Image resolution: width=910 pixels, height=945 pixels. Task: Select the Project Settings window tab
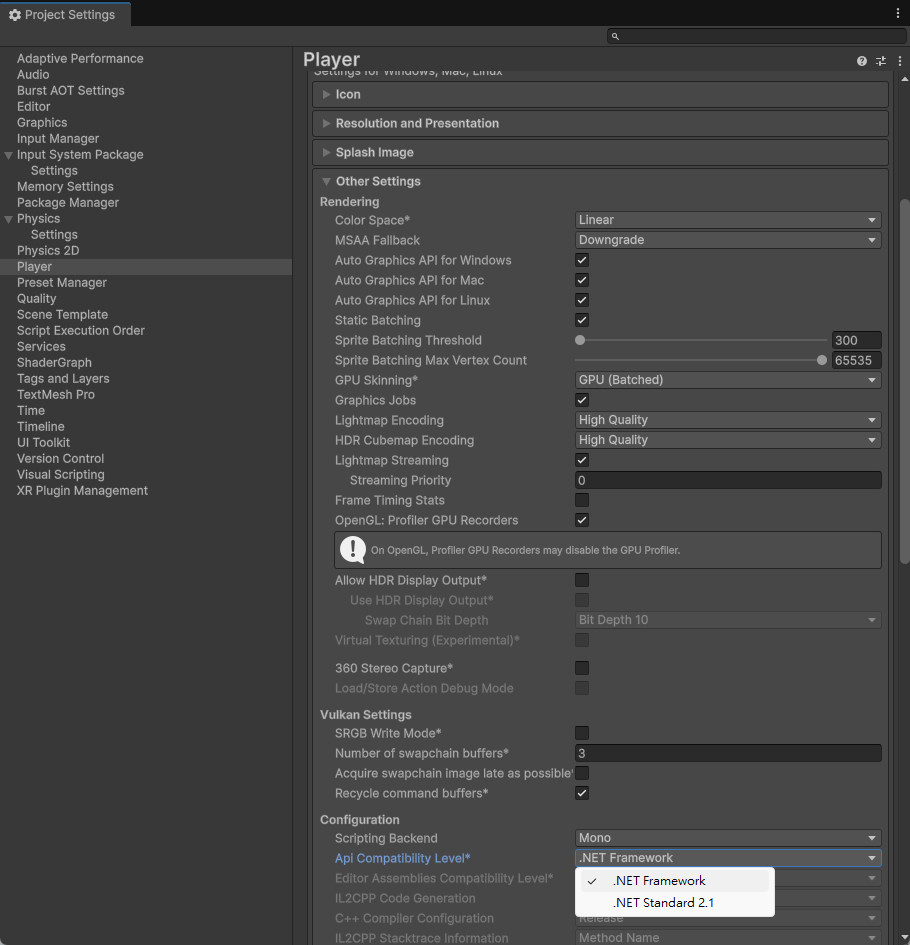point(65,14)
